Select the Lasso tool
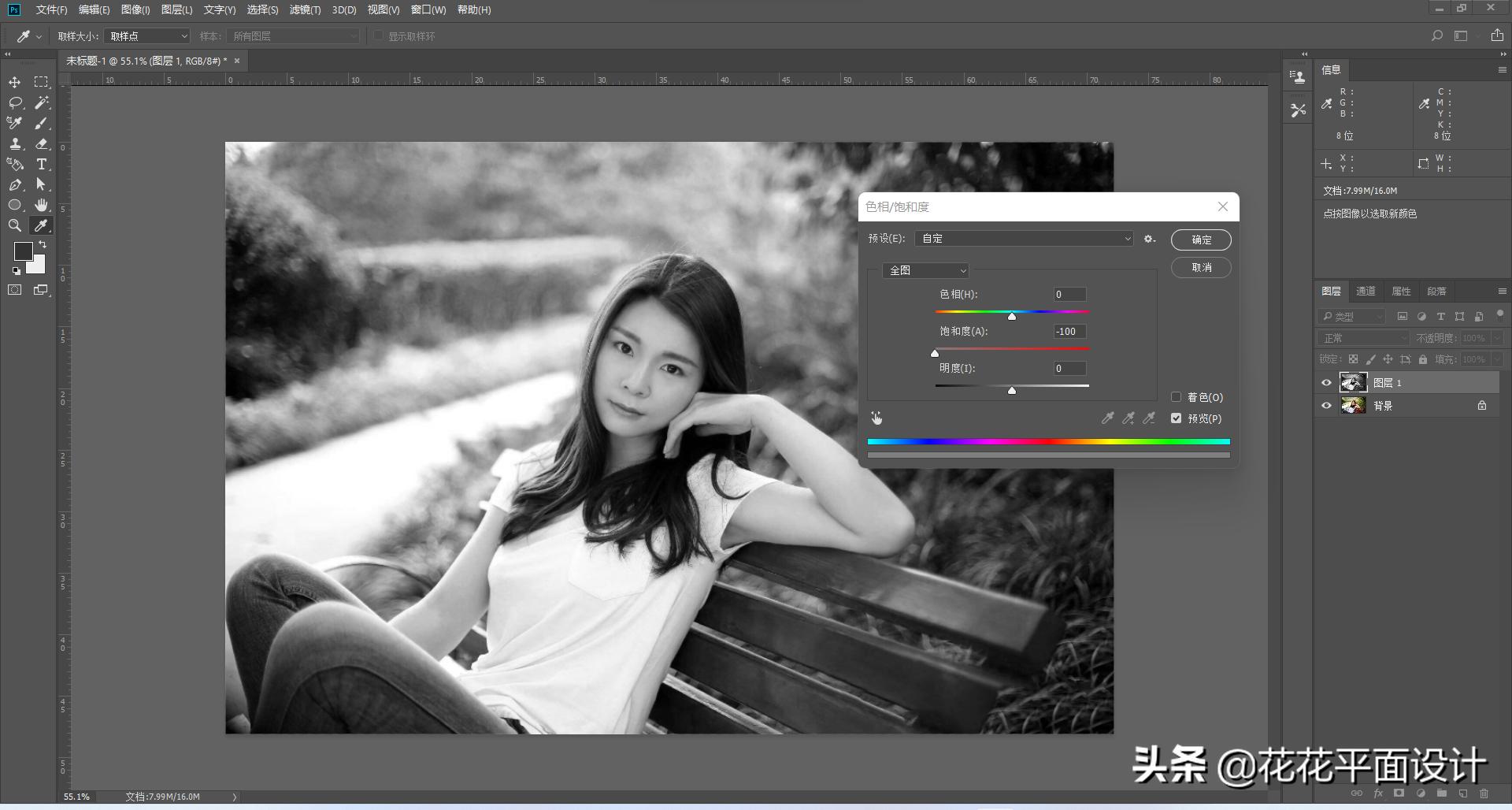Viewport: 1512px width, 810px height. pyautogui.click(x=15, y=103)
